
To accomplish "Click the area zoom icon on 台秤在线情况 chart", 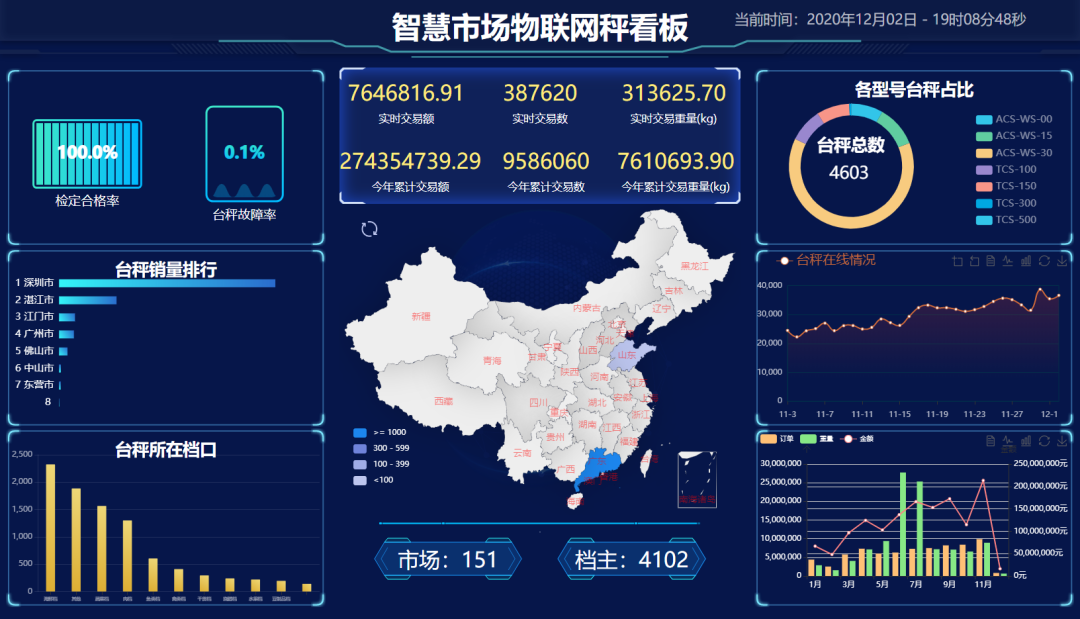I will 957,261.
